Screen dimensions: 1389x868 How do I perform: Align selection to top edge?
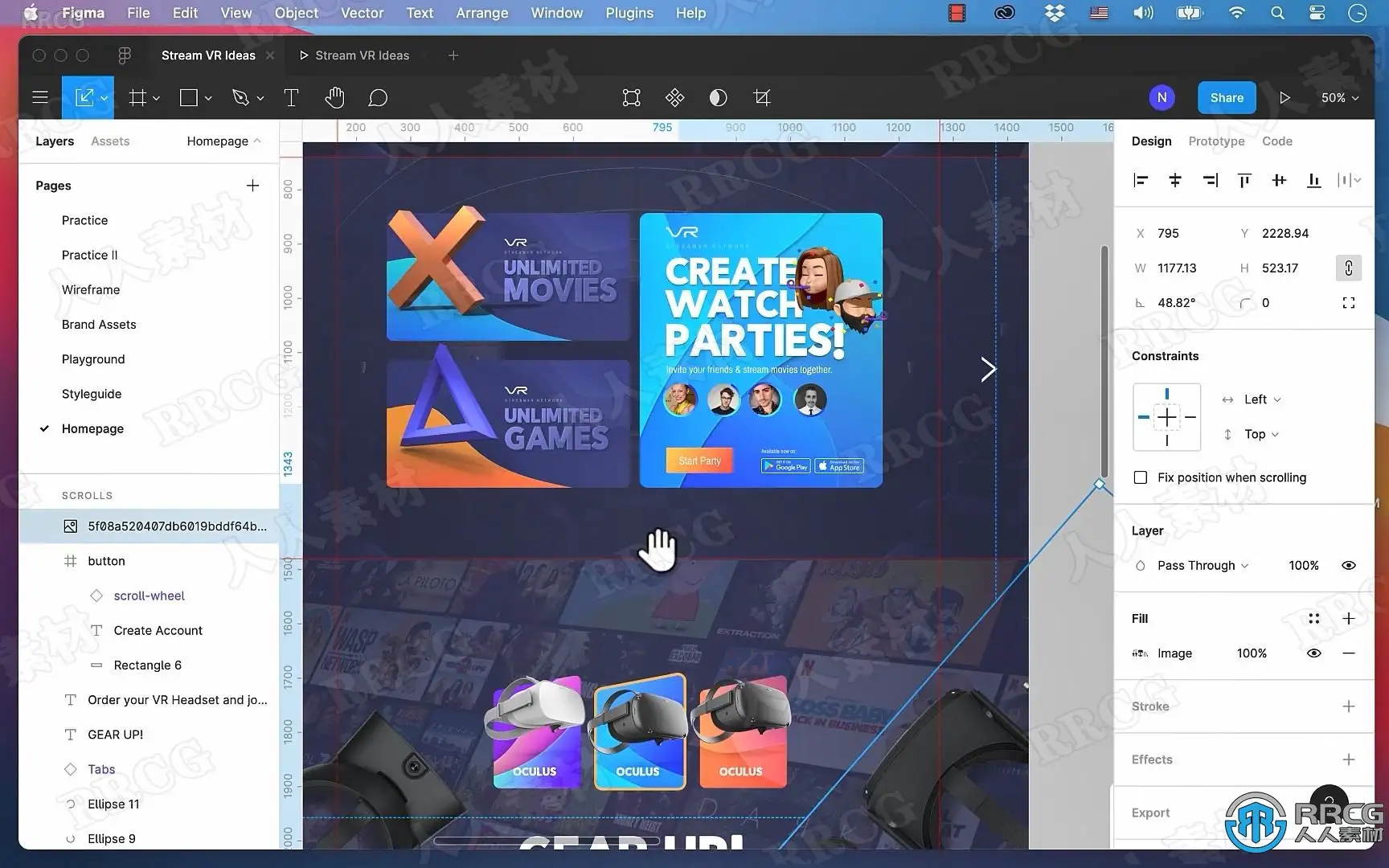pyautogui.click(x=1244, y=180)
